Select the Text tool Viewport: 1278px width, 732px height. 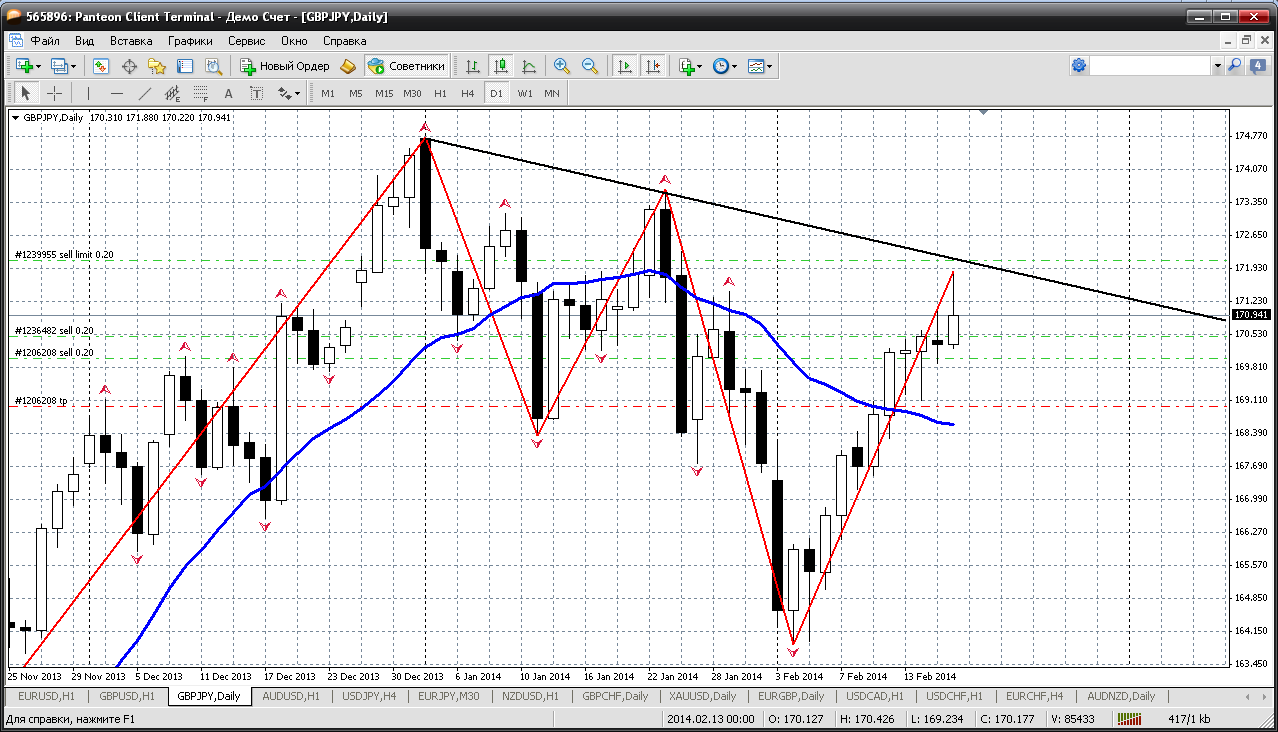click(x=228, y=93)
